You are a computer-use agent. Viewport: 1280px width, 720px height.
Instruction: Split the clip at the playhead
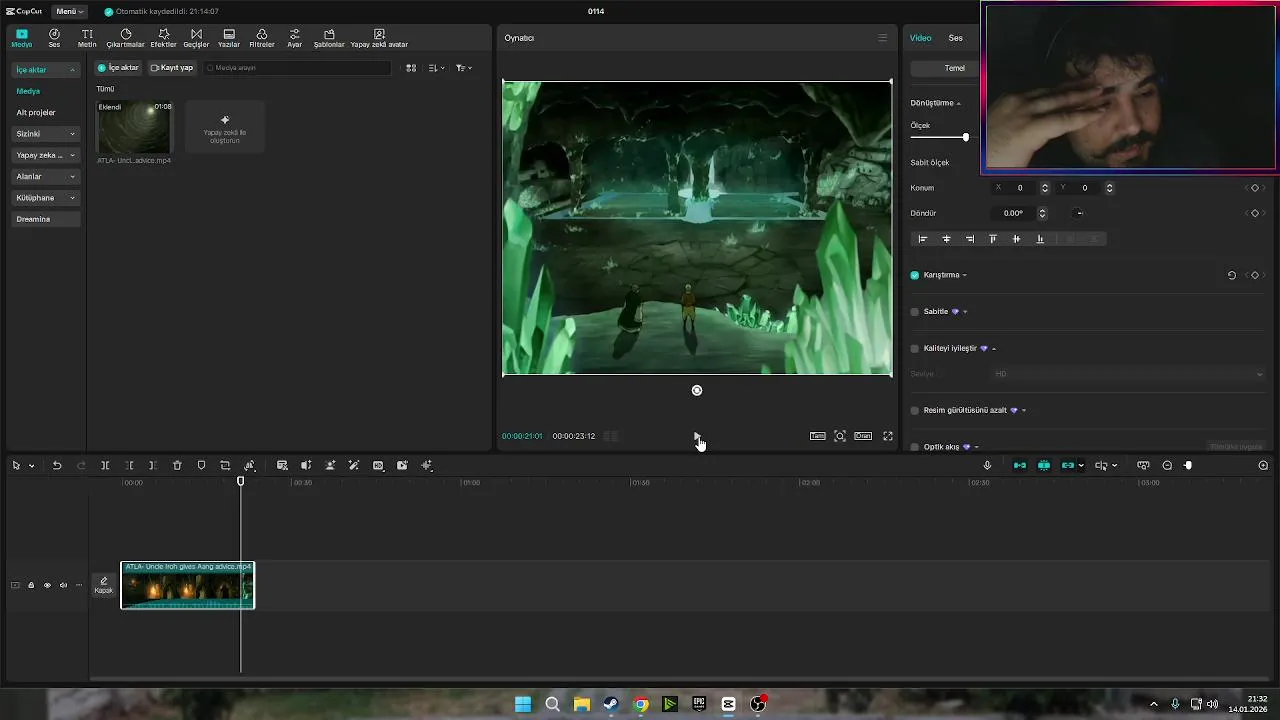(x=105, y=466)
